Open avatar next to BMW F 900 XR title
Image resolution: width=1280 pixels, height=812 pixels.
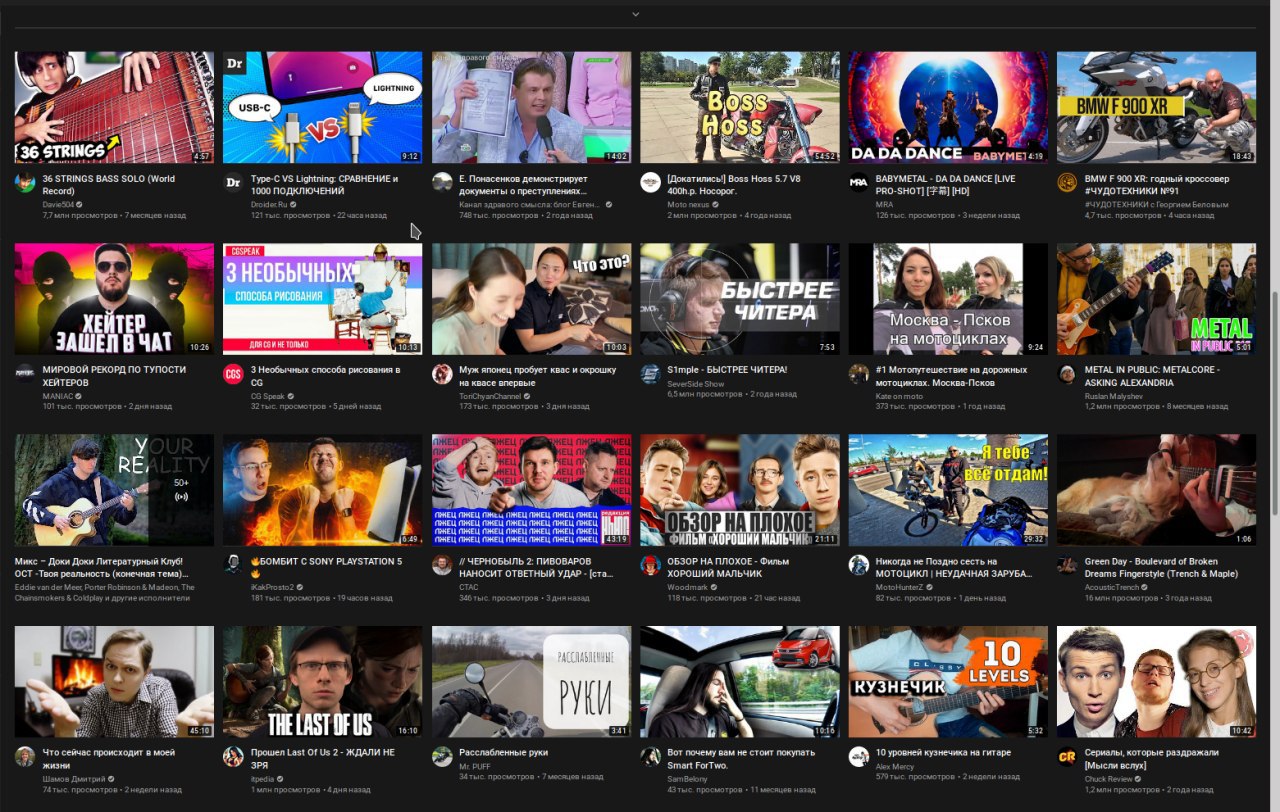coord(1067,183)
